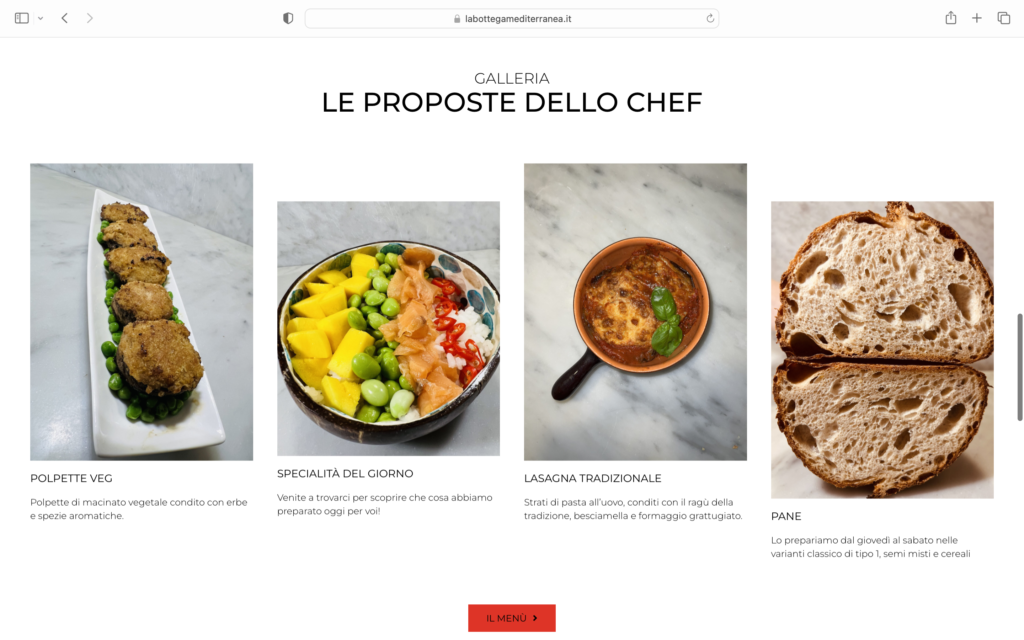Viewport: 1024px width, 640px height.
Task: Open a new tab with plus icon
Action: coord(976,18)
